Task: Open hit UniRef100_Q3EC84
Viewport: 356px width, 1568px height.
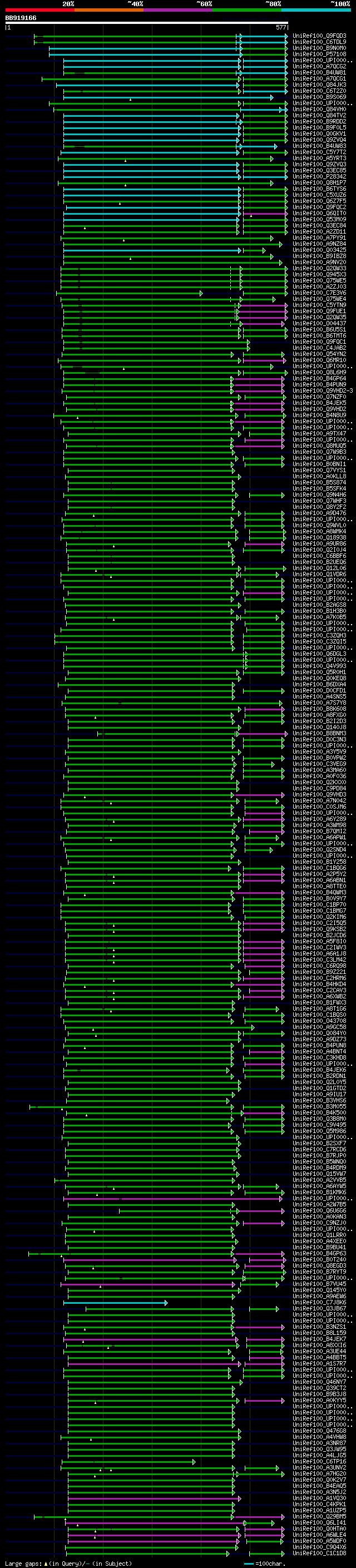Action: (319, 226)
